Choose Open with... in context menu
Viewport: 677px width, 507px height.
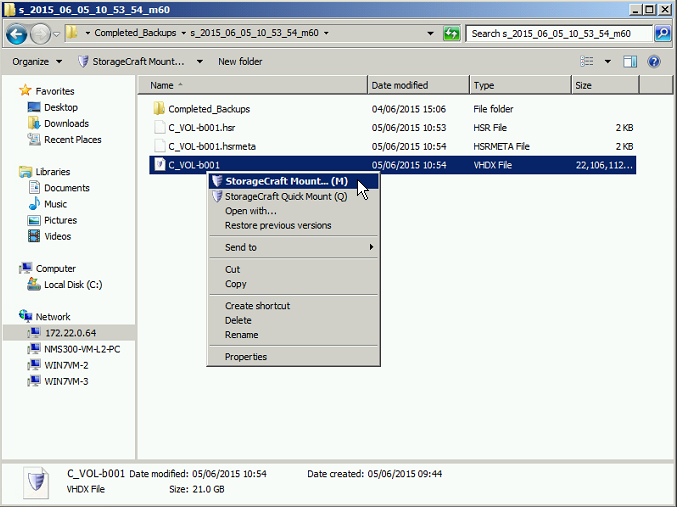(x=294, y=211)
